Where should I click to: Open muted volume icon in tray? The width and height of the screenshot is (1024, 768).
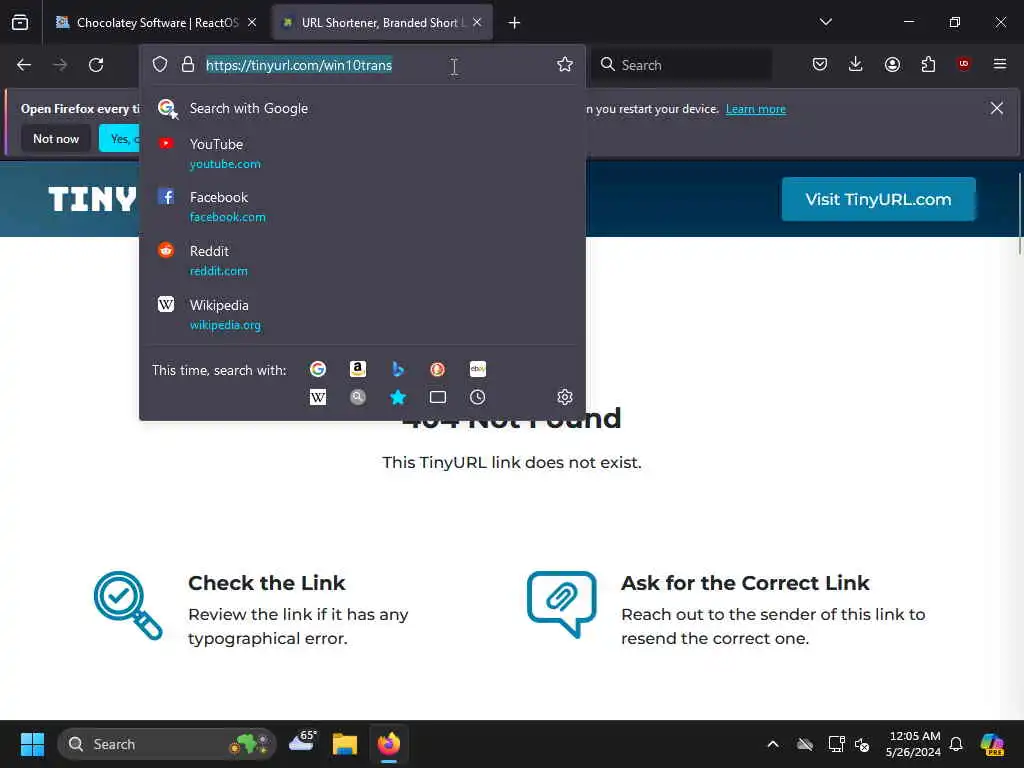(862, 744)
